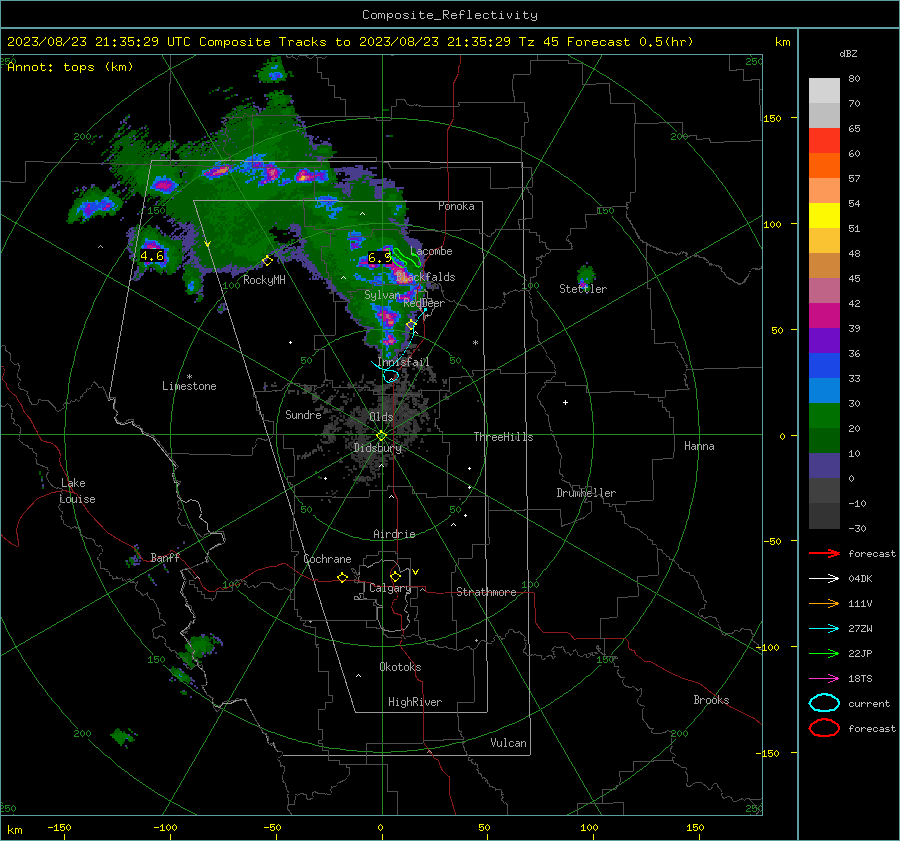Click the yellow diamond marker near Cochrane
Viewport: 900px width, 841px height.
(342, 577)
